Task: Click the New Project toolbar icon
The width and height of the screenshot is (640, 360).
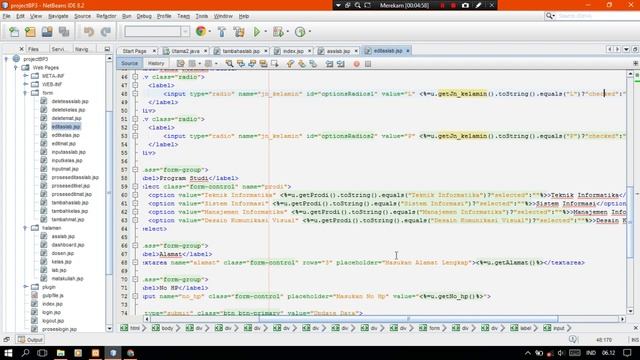Action: pos(30,32)
